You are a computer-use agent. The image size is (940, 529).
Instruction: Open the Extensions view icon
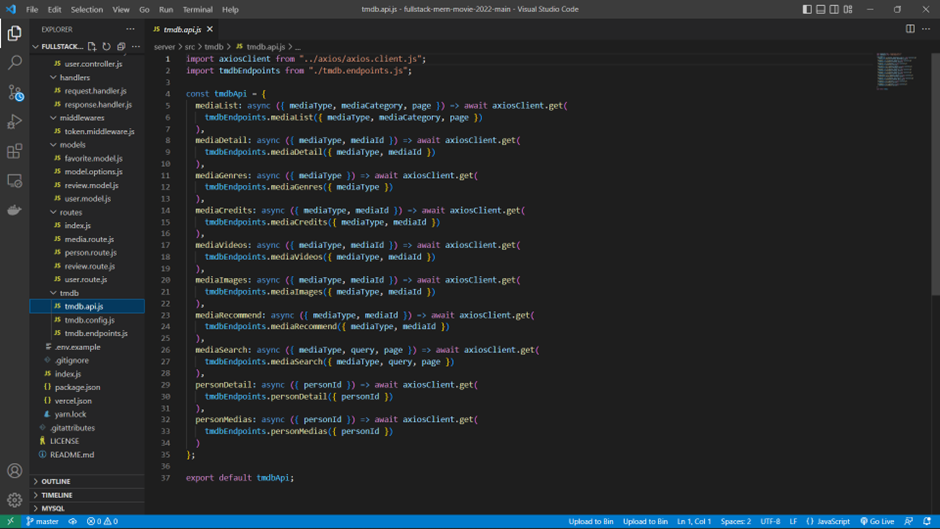click(x=14, y=151)
